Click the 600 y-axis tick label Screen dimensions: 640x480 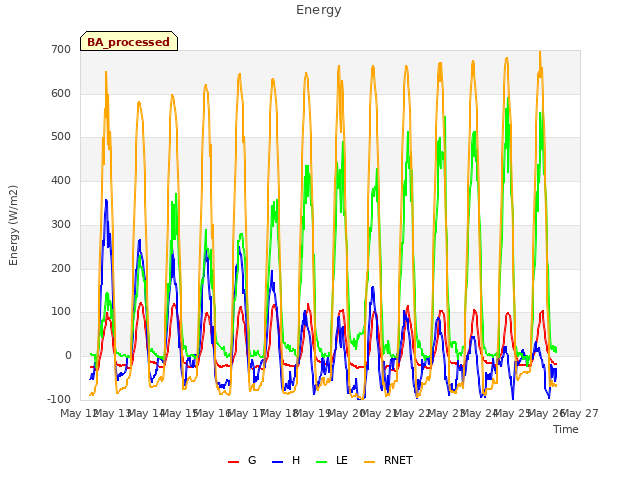(x=61, y=93)
